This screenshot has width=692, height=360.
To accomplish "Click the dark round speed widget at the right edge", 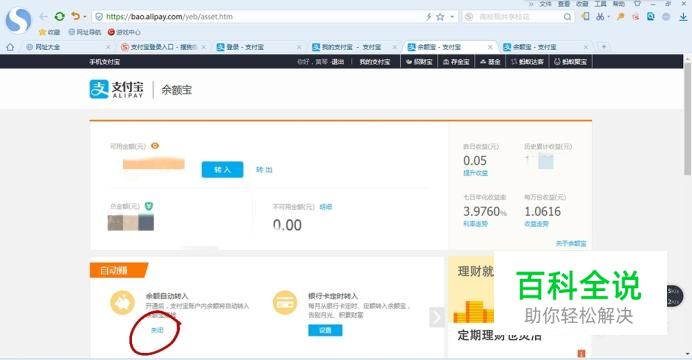I will [674, 296].
